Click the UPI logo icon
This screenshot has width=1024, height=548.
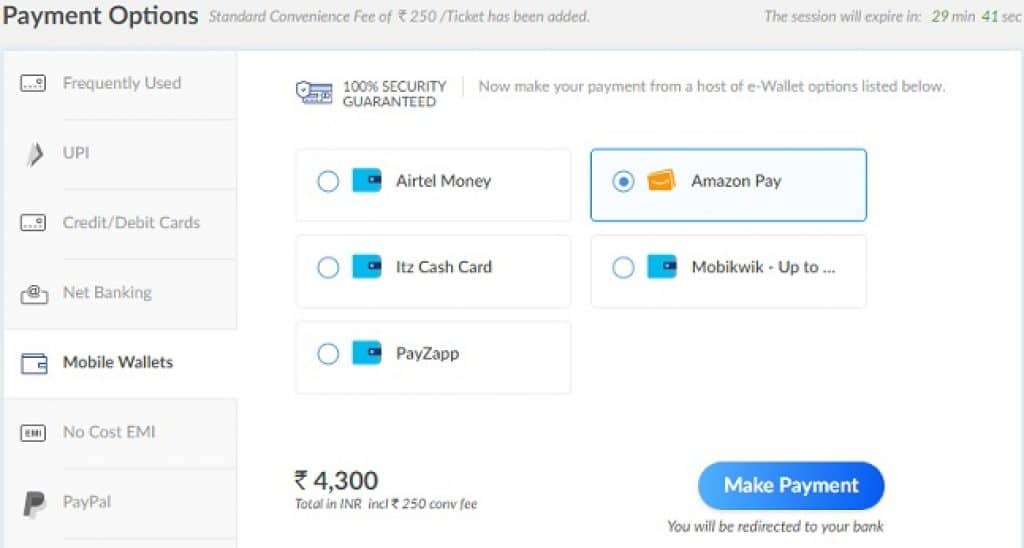pos(35,154)
